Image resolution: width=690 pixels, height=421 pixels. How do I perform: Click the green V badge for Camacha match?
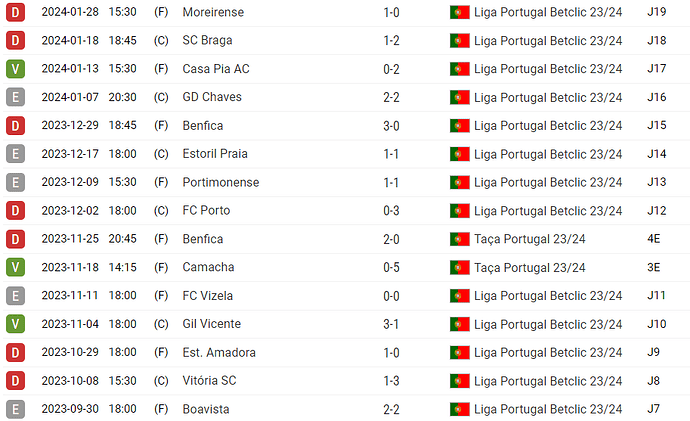pyautogui.click(x=15, y=267)
